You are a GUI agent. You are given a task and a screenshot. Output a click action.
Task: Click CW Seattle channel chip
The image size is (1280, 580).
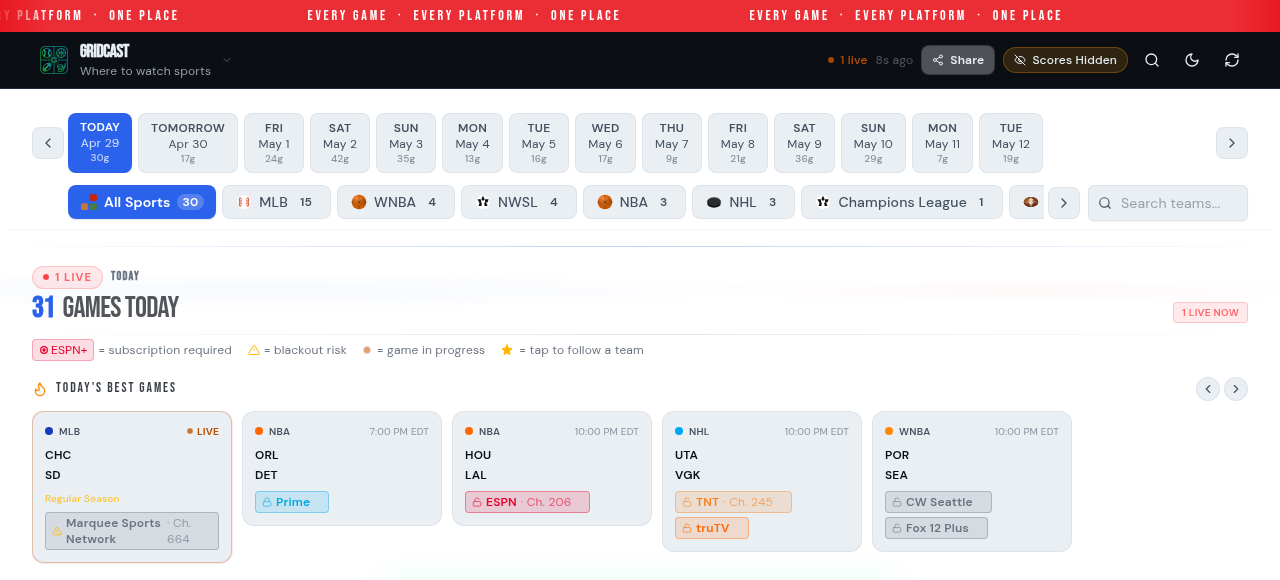[938, 502]
